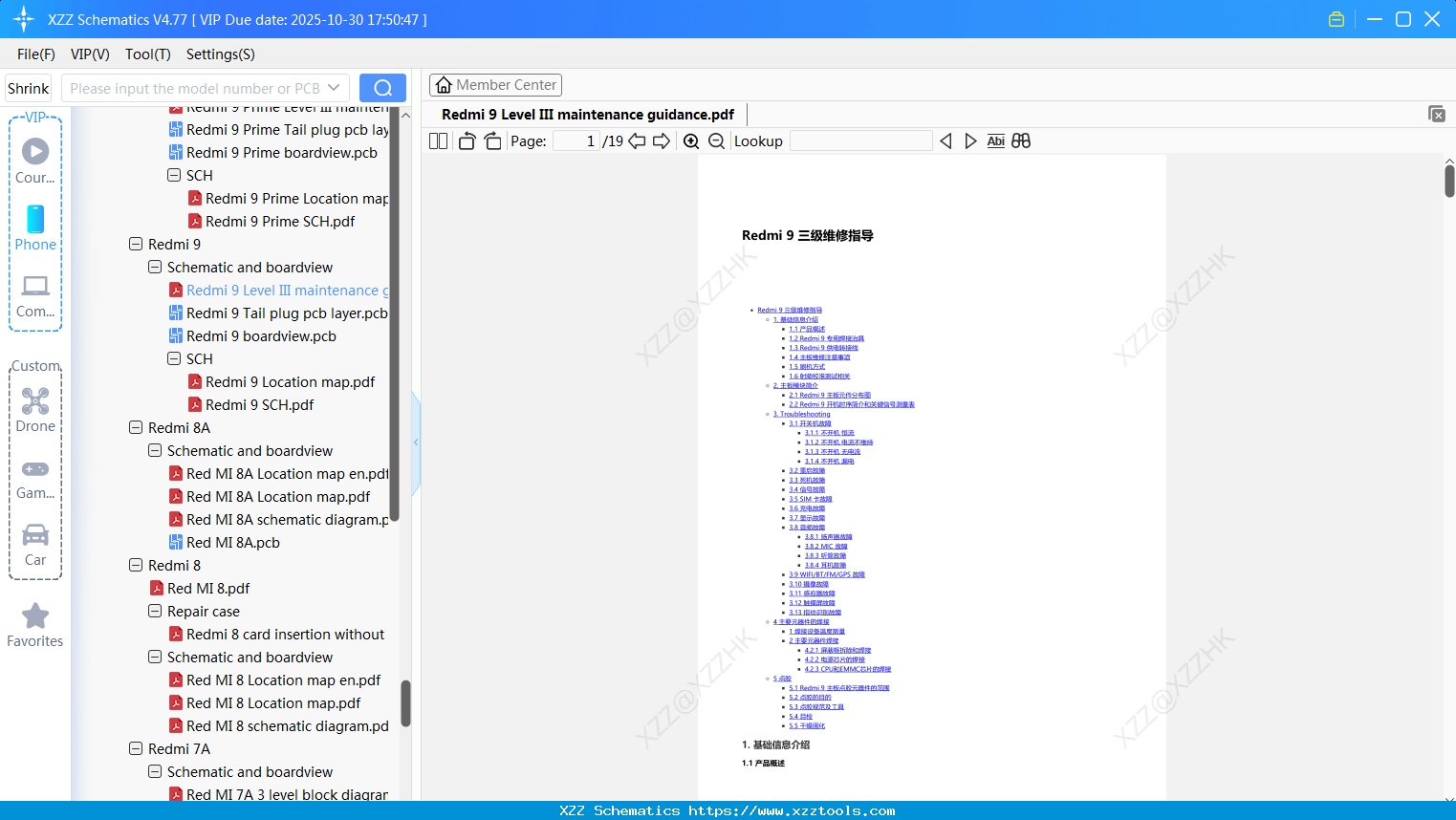Select the Redmi 9 Level III maintenance guidance.pdf tab
The image size is (1456, 820).
(588, 115)
